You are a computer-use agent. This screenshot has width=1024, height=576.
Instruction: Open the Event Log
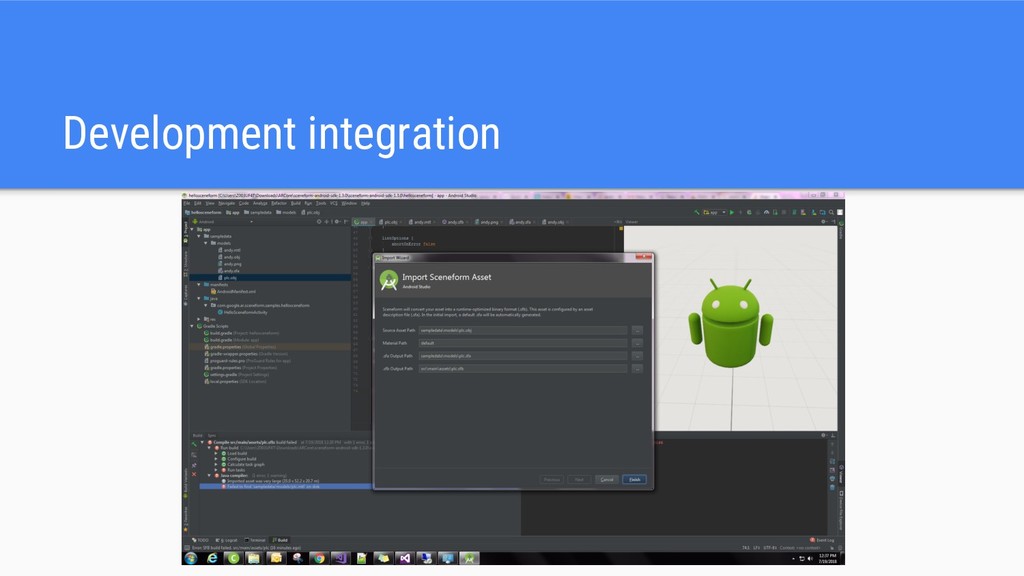[x=822, y=540]
